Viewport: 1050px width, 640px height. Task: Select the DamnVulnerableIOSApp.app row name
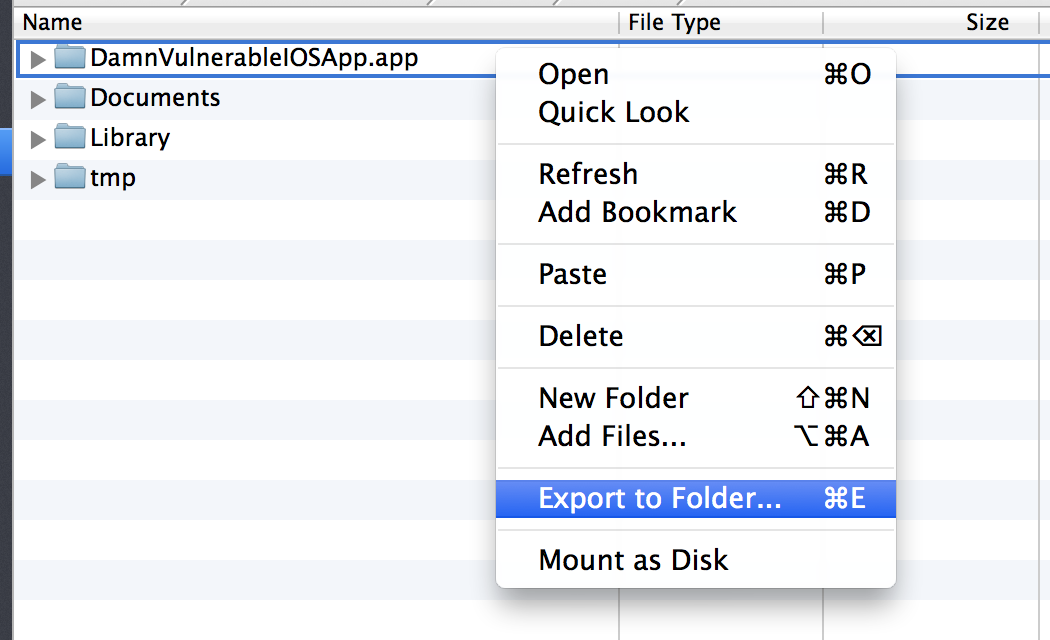point(254,58)
